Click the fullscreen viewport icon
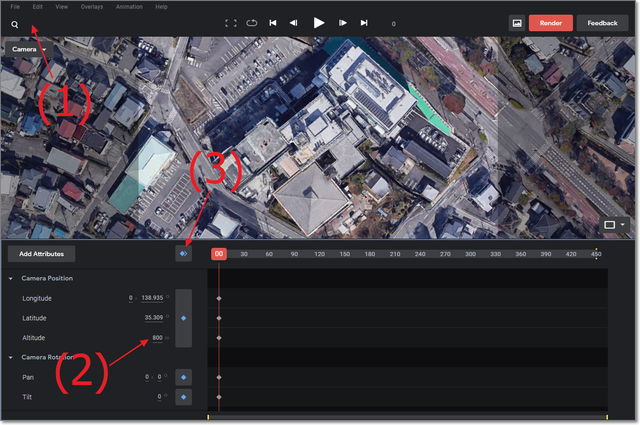 (230, 23)
